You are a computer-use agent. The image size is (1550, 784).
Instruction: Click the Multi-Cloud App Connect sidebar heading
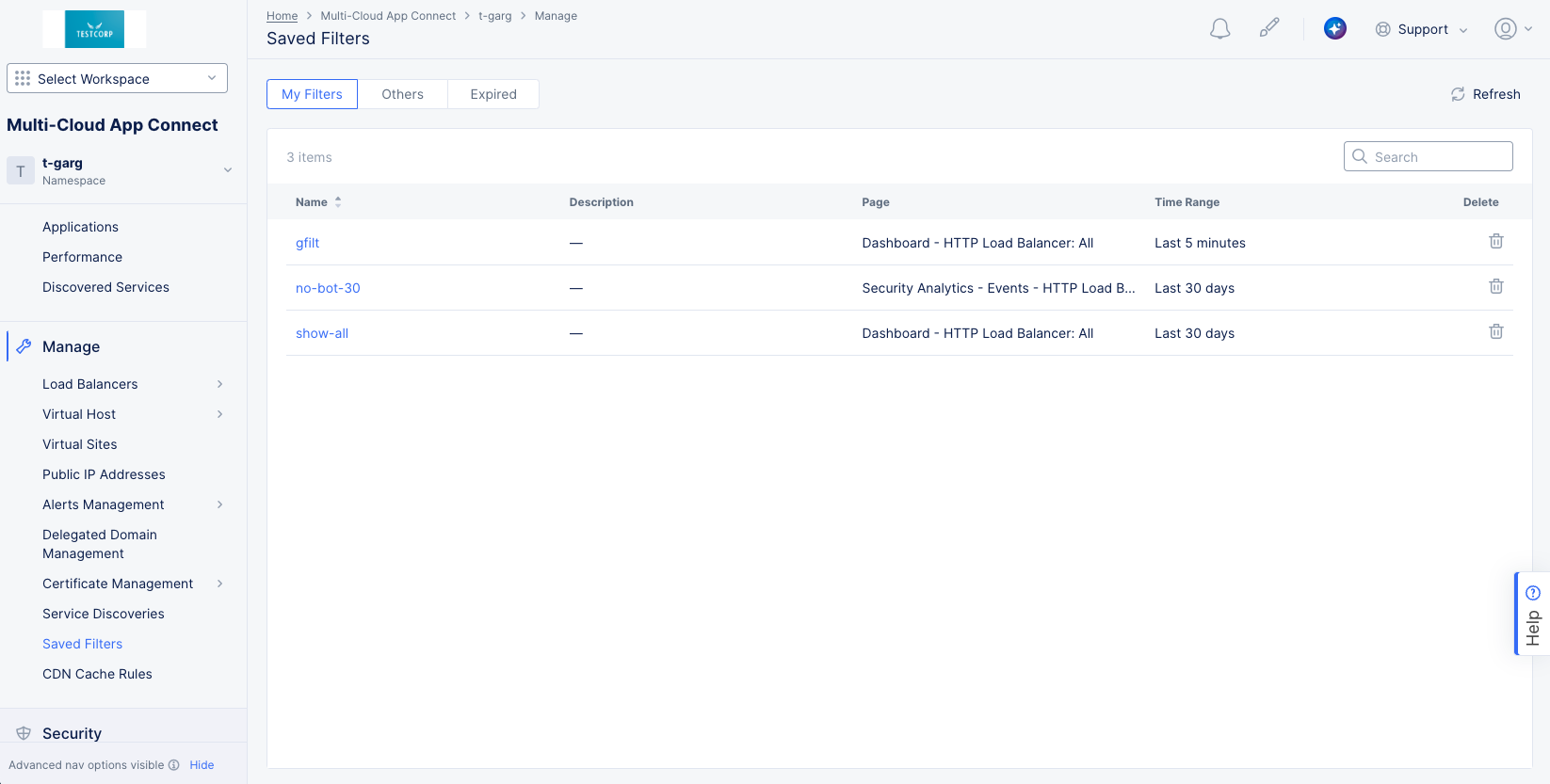(112, 125)
